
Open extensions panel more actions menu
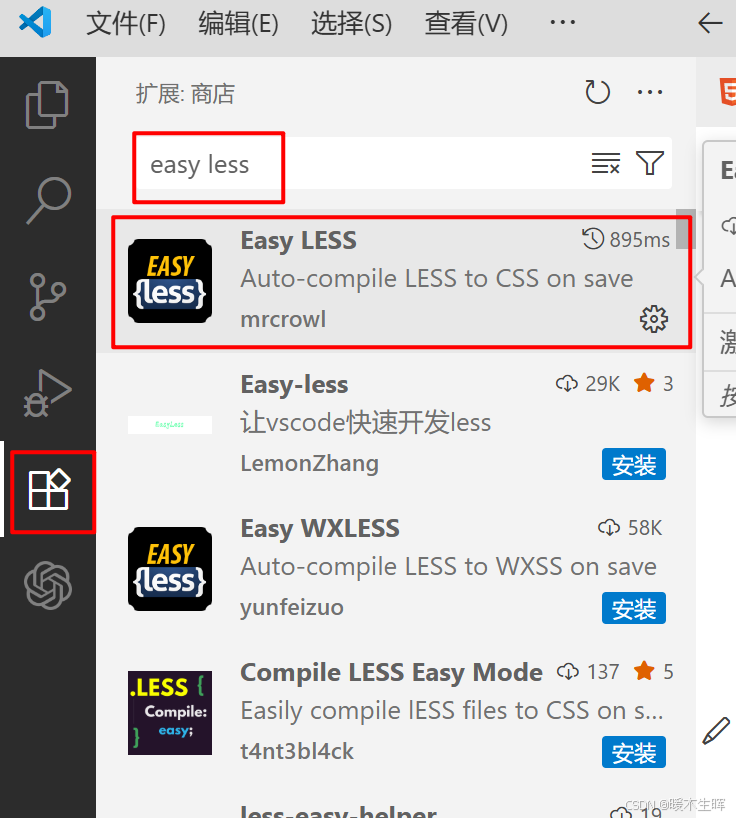tap(650, 92)
